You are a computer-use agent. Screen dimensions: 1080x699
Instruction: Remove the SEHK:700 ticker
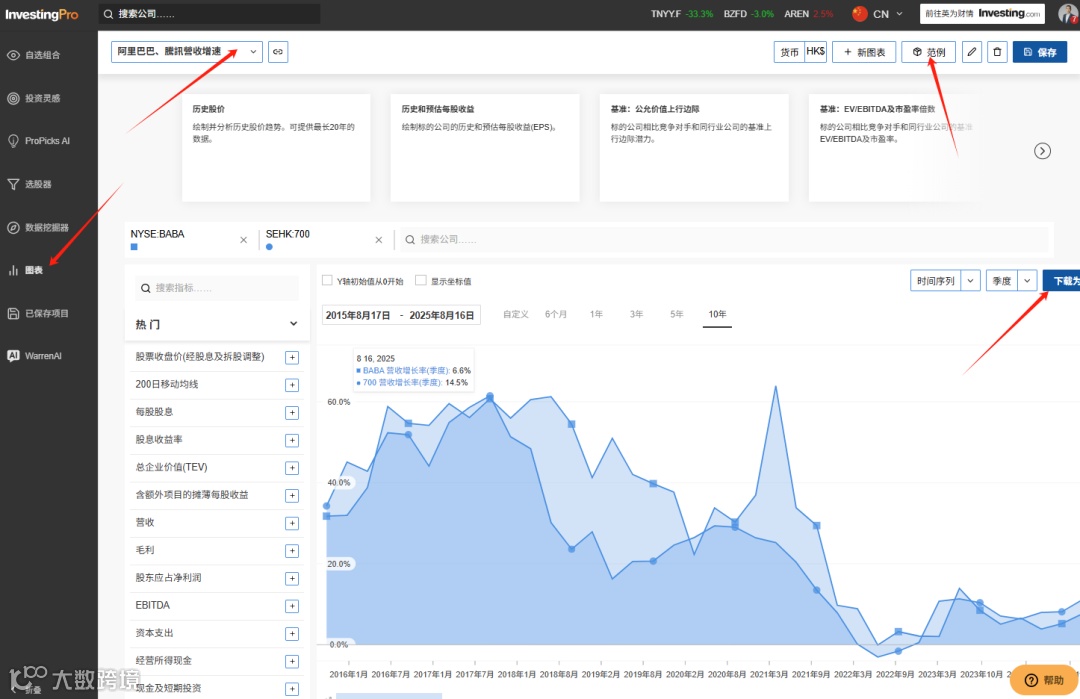(x=378, y=240)
